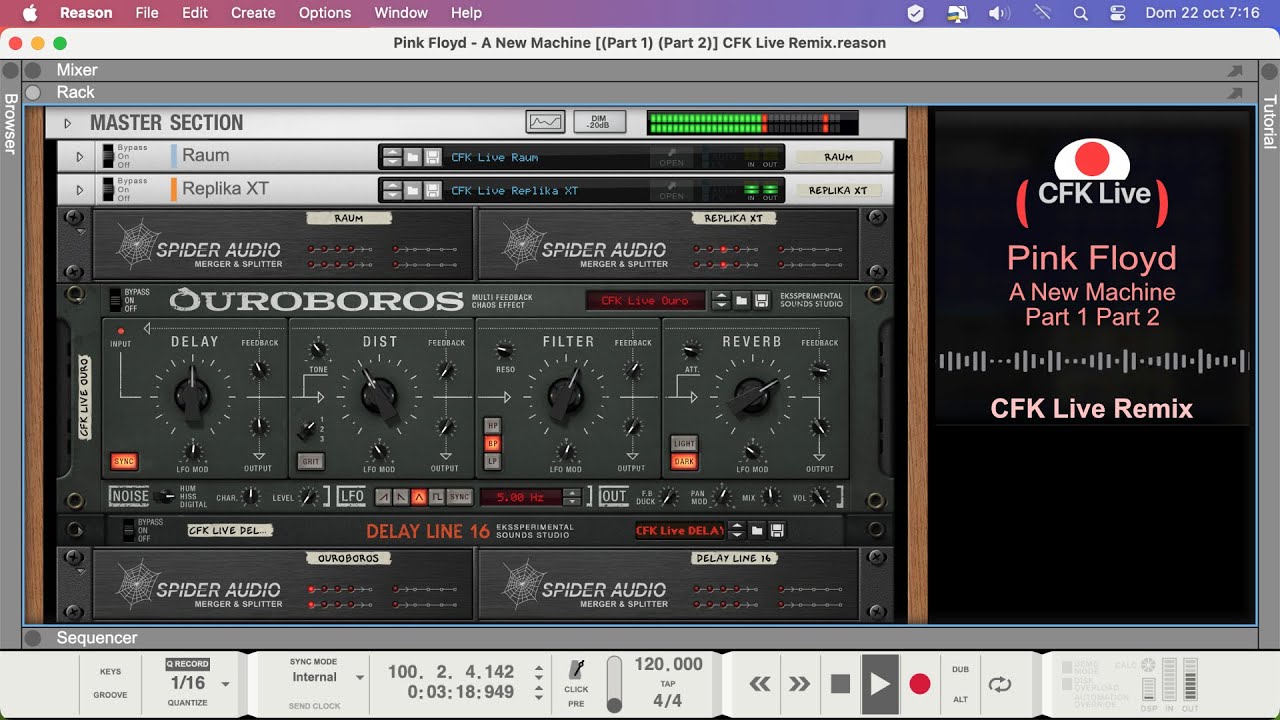Expand the Sequencer section
Image resolution: width=1280 pixels, height=720 pixels.
point(33,638)
